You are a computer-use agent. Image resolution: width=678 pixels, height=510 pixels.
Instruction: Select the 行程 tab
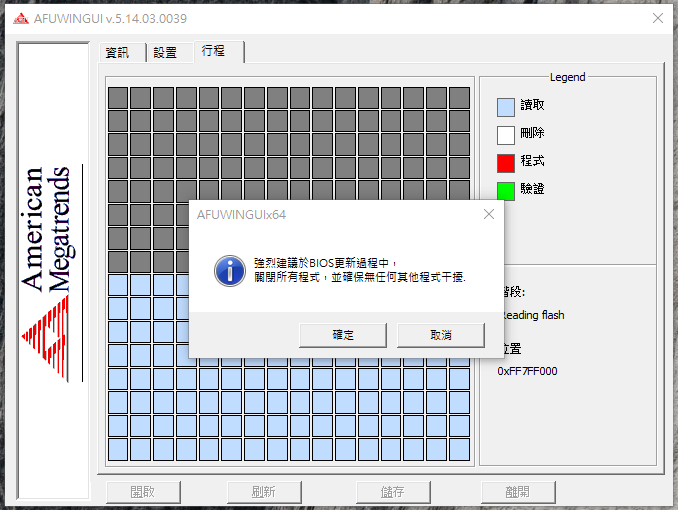coord(219,51)
